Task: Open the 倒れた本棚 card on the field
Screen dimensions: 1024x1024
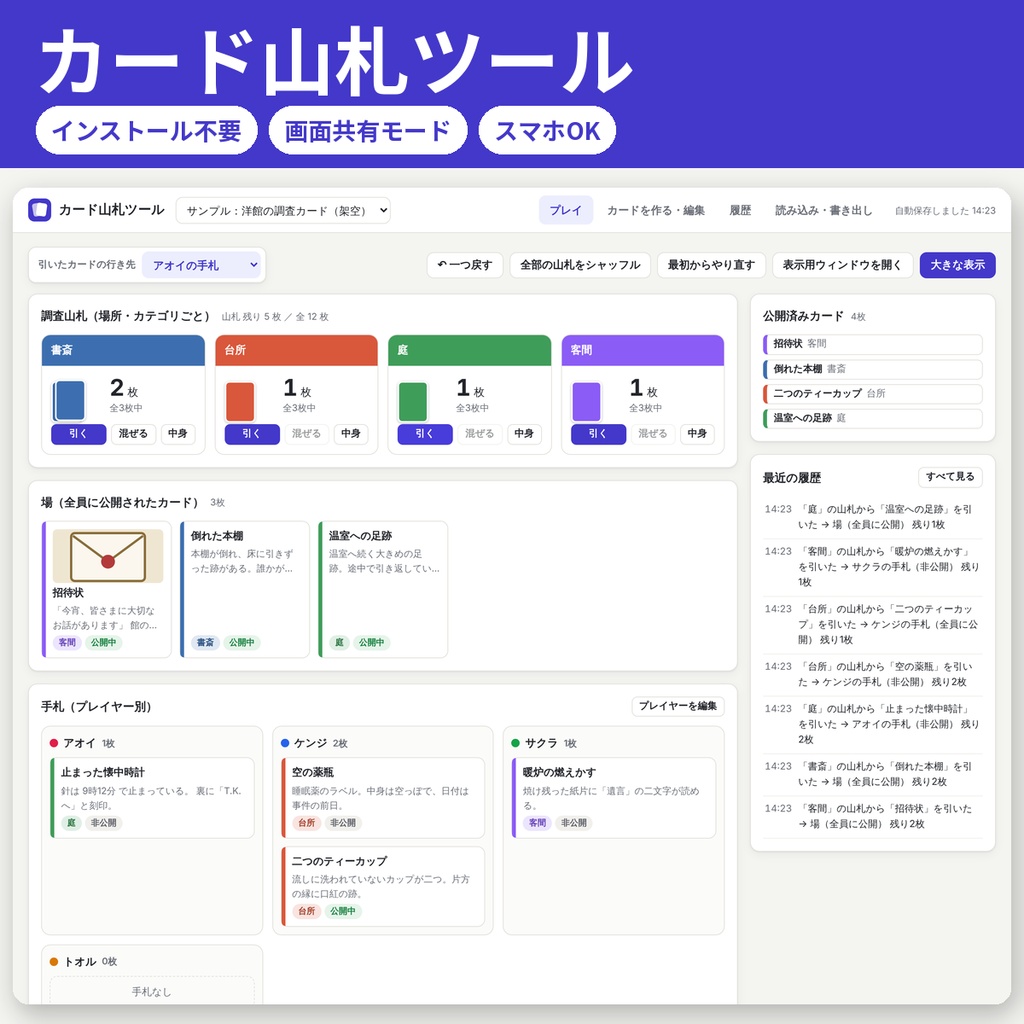Action: pos(244,589)
